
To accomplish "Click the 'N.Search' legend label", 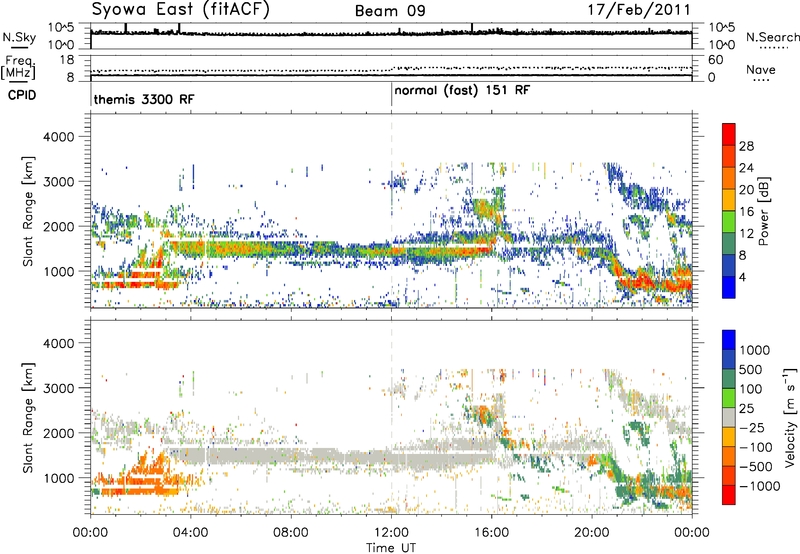I will click(772, 37).
